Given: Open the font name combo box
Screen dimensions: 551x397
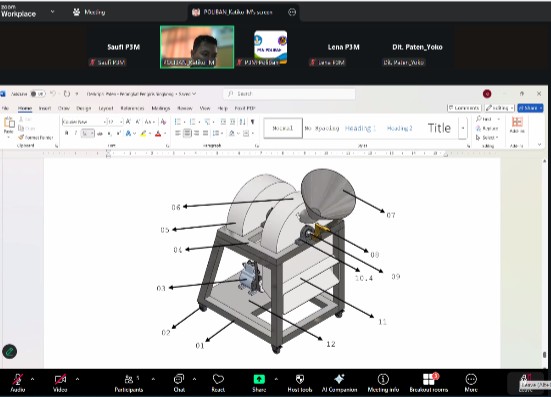Looking at the screenshot, I should pyautogui.click(x=84, y=122).
